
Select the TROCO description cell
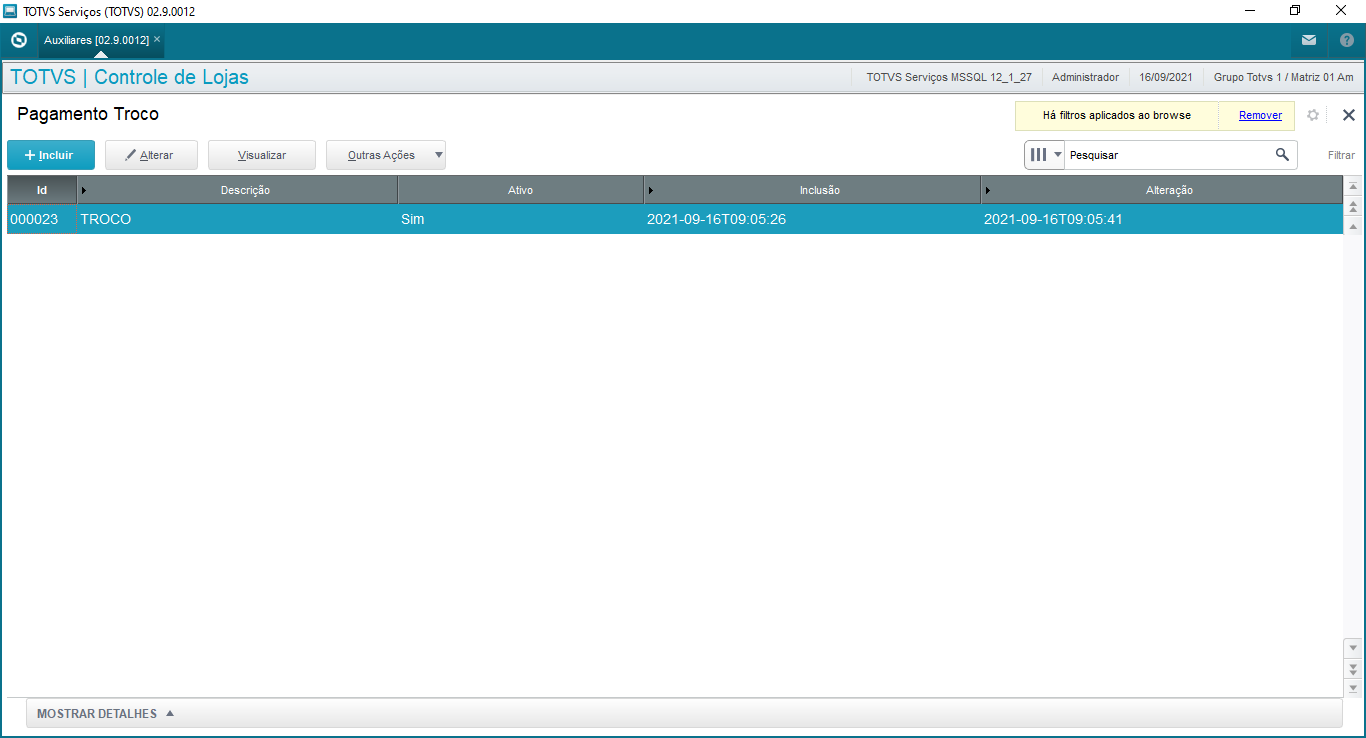[238, 219]
